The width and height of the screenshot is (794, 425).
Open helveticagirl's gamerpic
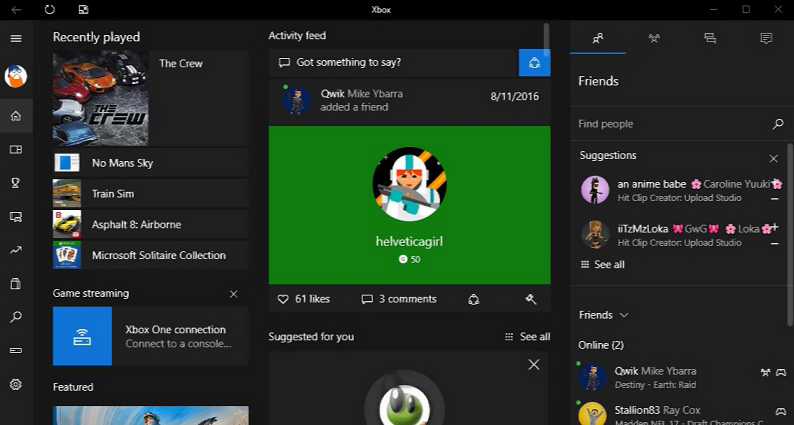pos(409,184)
